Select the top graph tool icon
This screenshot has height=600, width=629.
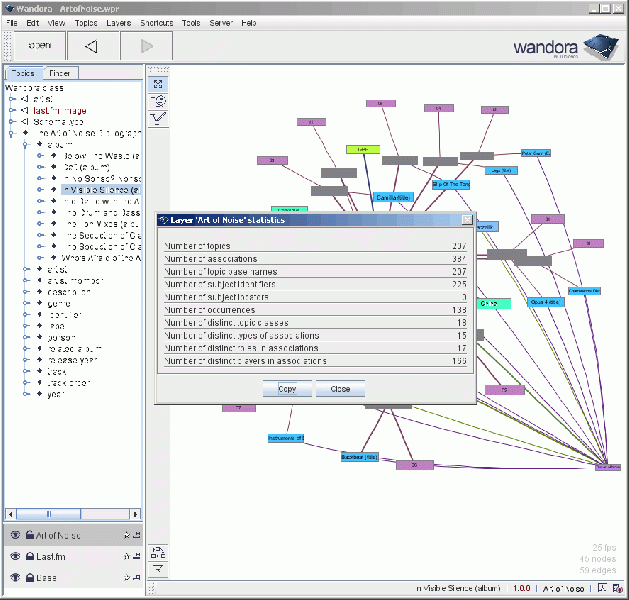tap(158, 84)
